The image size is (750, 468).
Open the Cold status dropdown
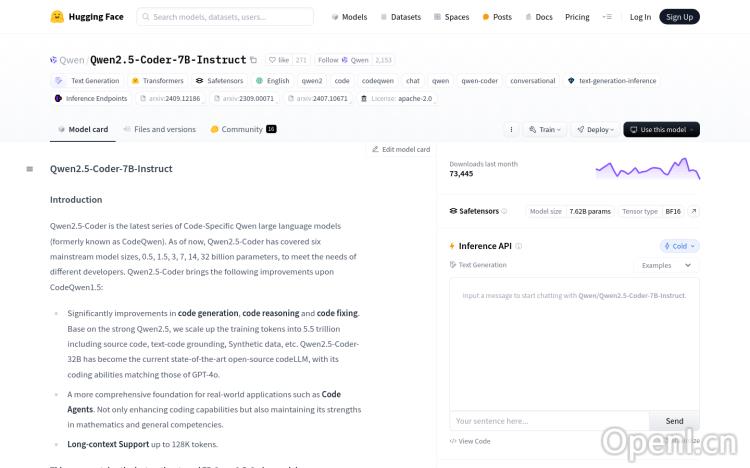click(680, 246)
